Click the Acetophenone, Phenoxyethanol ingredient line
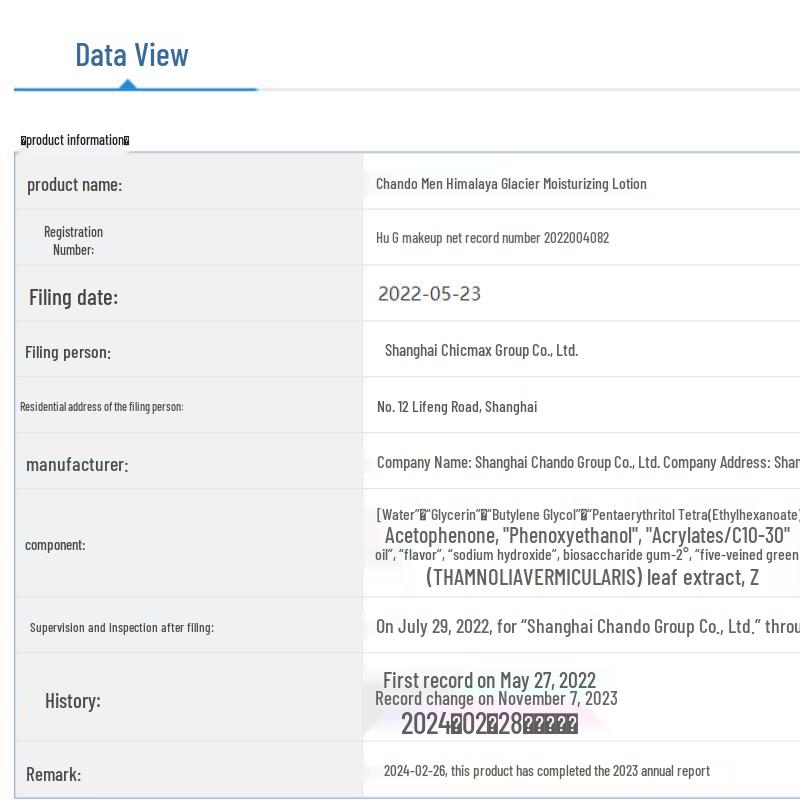The image size is (800, 800). pyautogui.click(x=587, y=535)
